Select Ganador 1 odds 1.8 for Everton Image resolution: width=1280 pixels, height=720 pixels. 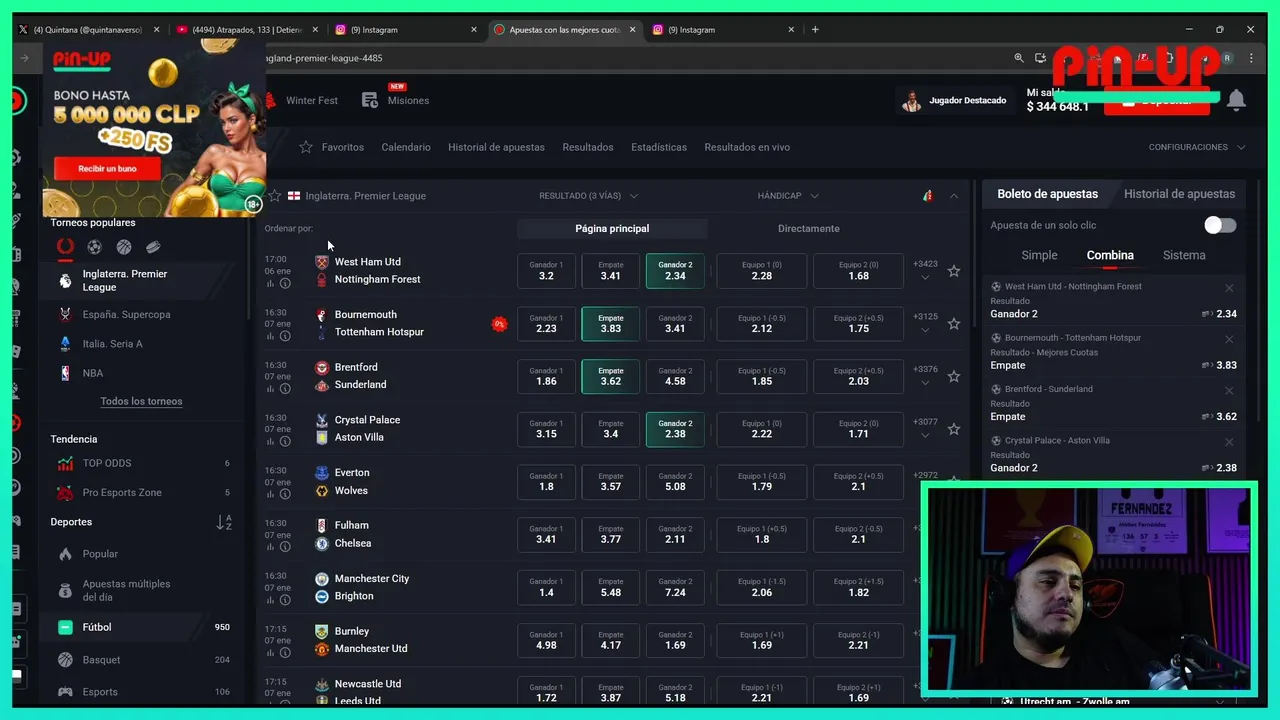pos(546,482)
